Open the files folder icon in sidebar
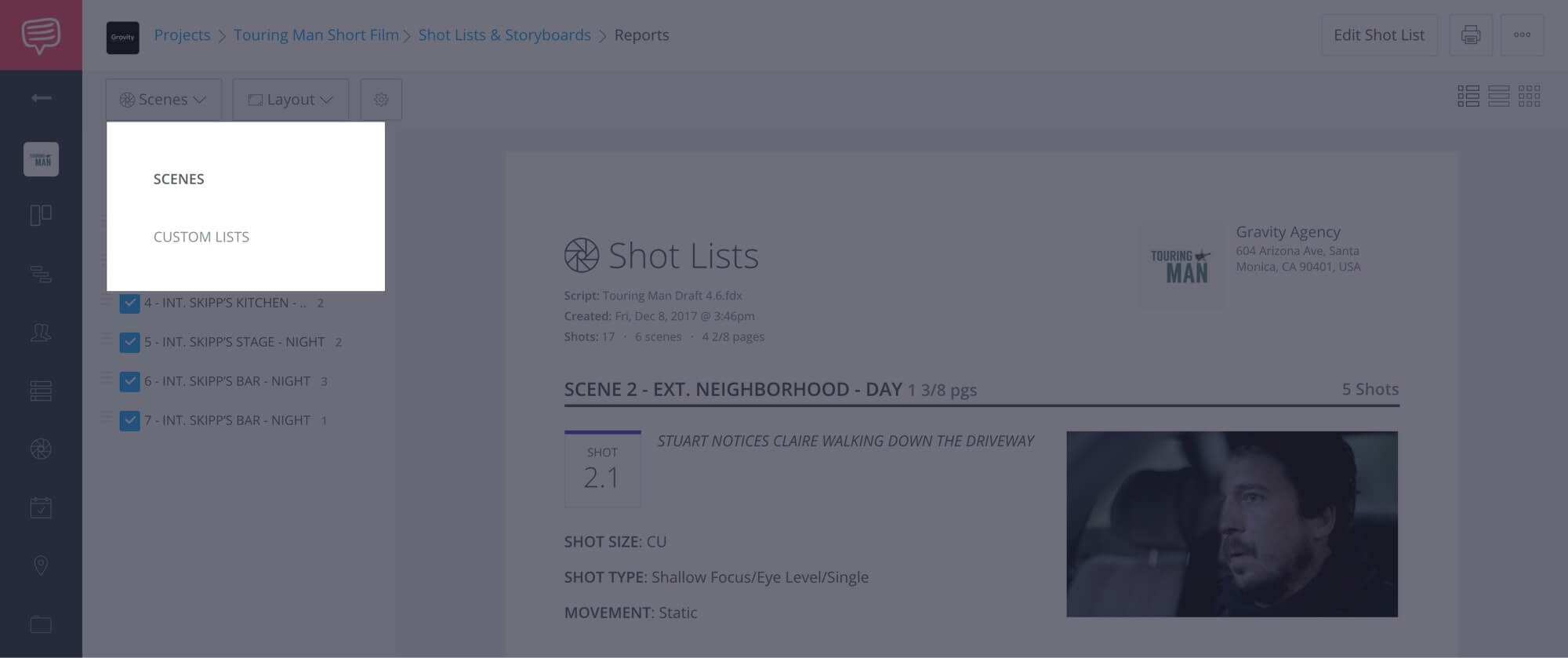 pos(41,624)
